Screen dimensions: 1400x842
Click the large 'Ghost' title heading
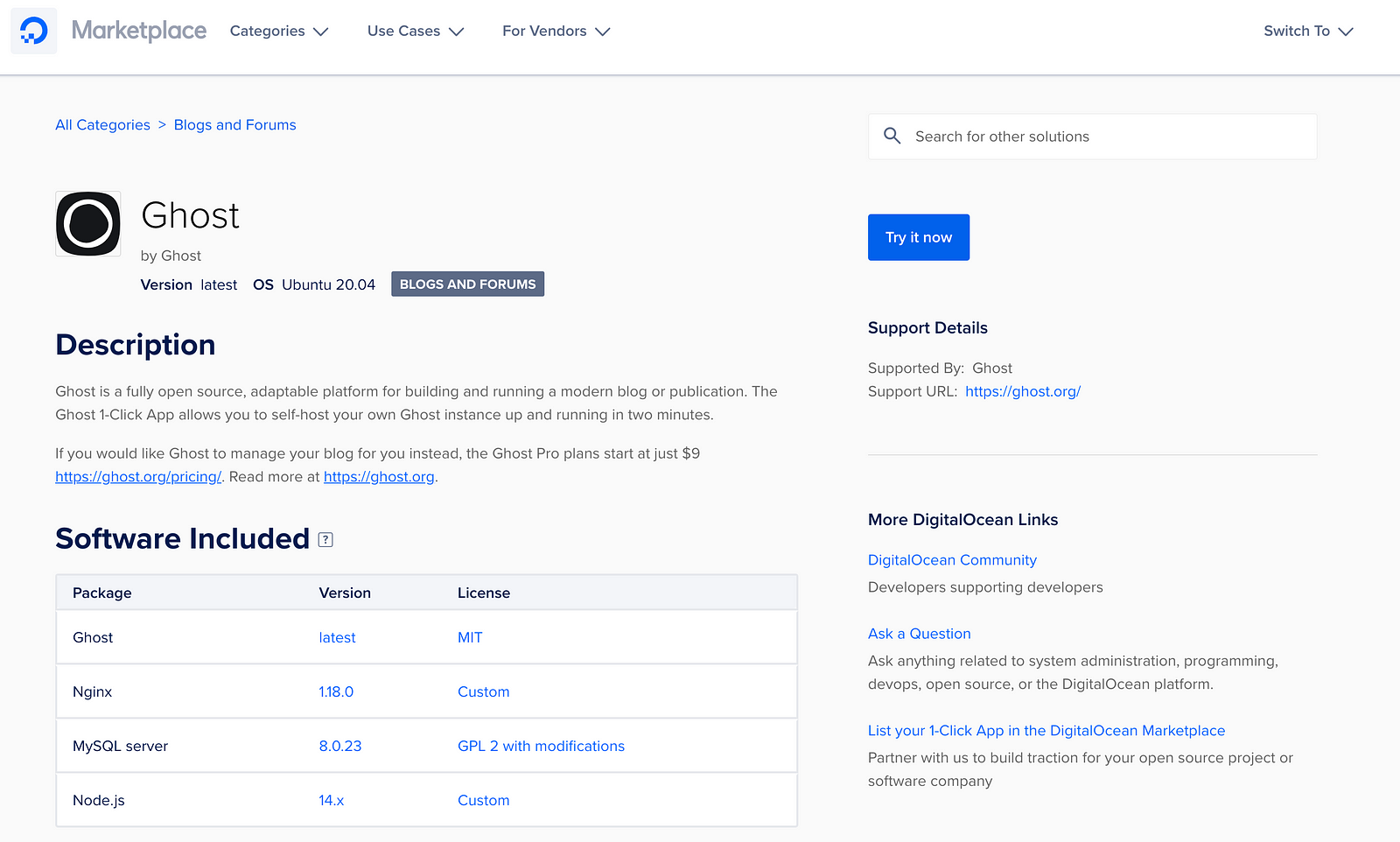pyautogui.click(x=190, y=216)
